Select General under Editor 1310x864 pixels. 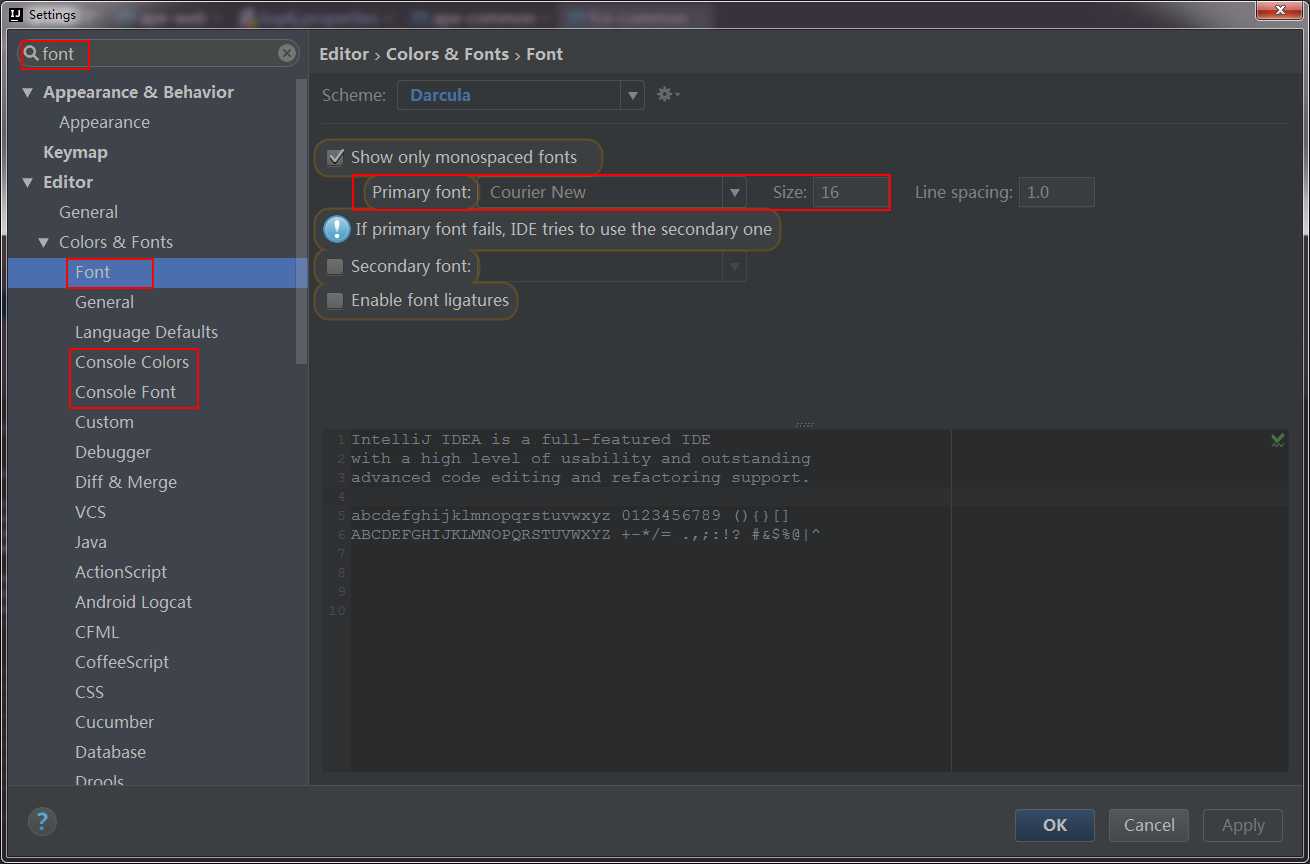pyautogui.click(x=88, y=212)
